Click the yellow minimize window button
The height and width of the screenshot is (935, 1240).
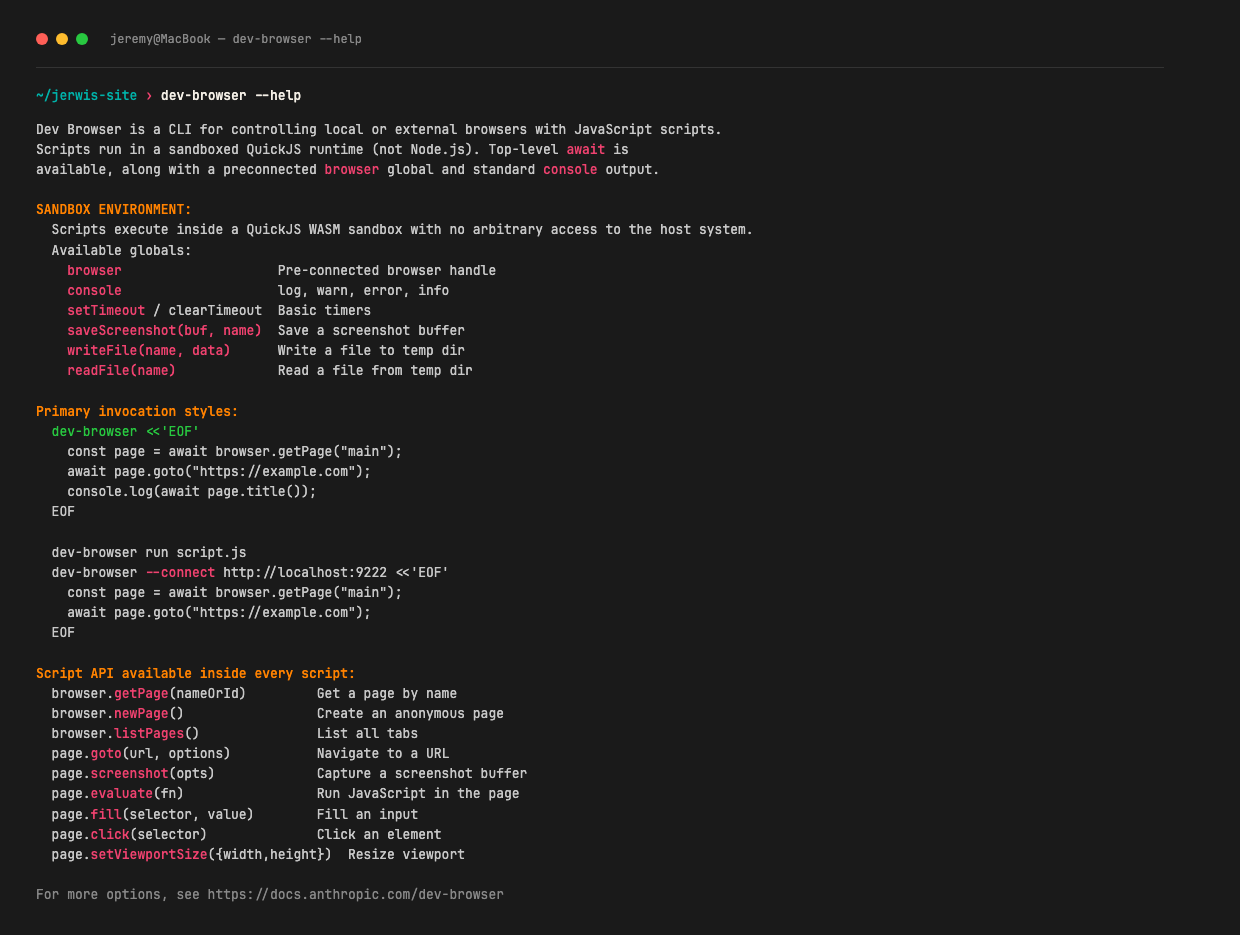(x=62, y=39)
